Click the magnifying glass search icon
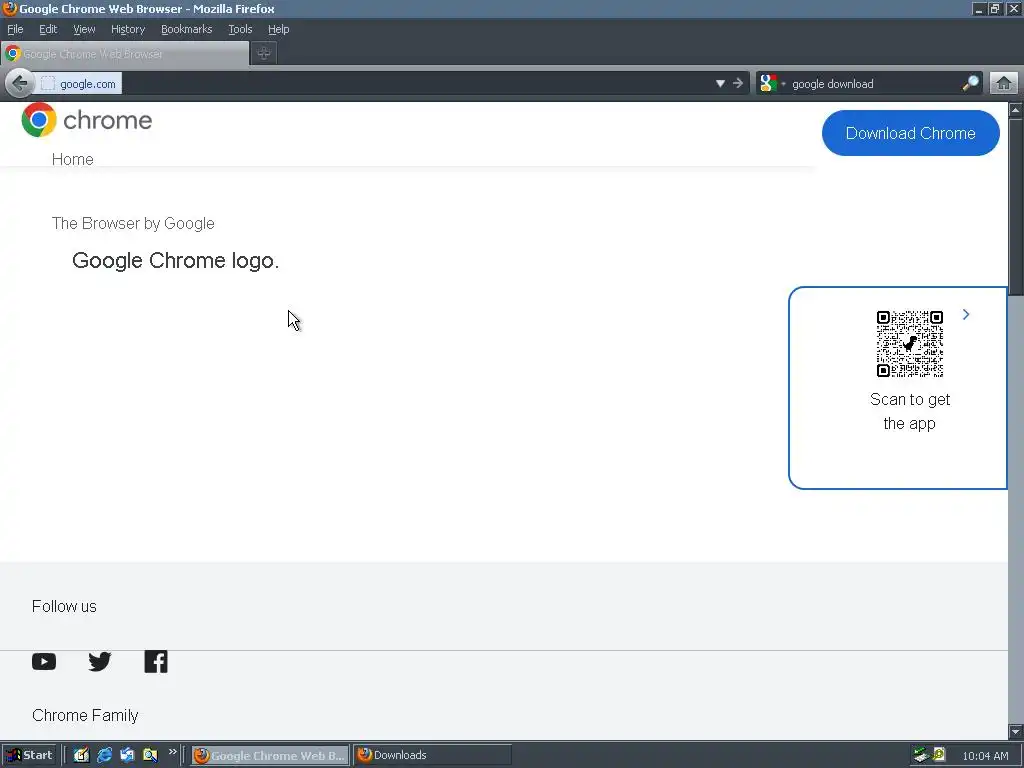 pos(971,83)
